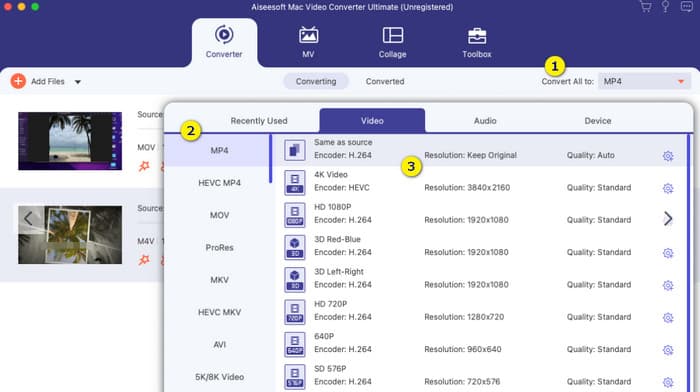Choose HEVC MKV format
This screenshot has height=392, width=700.
click(x=219, y=312)
